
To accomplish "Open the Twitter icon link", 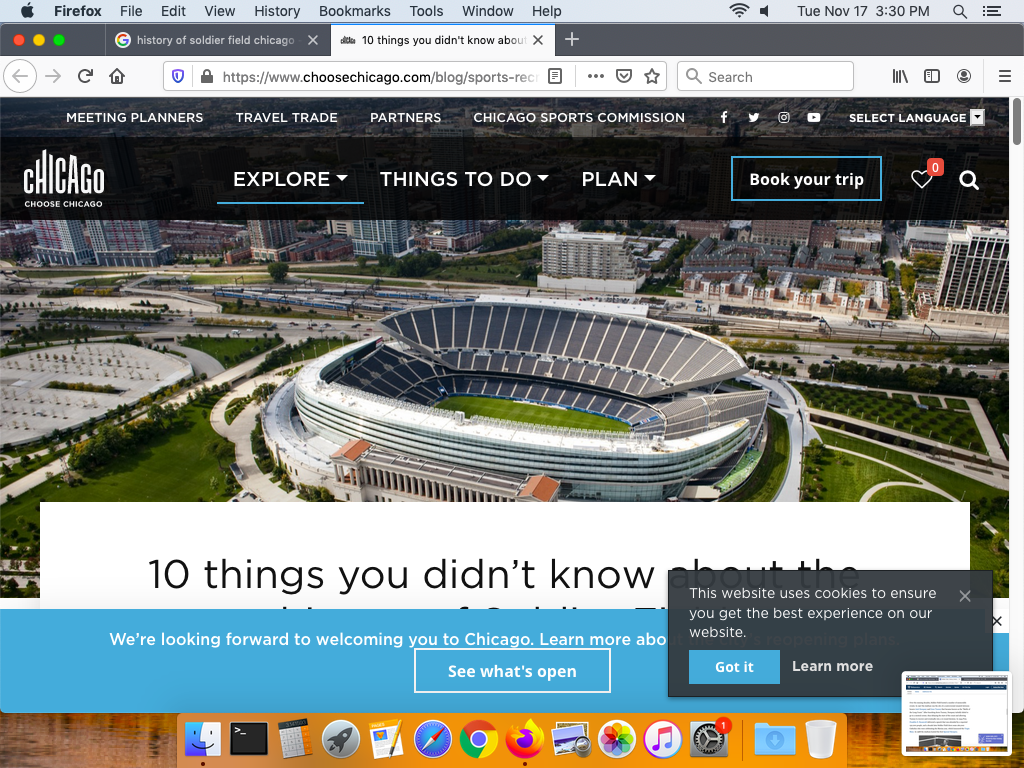I will [754, 117].
